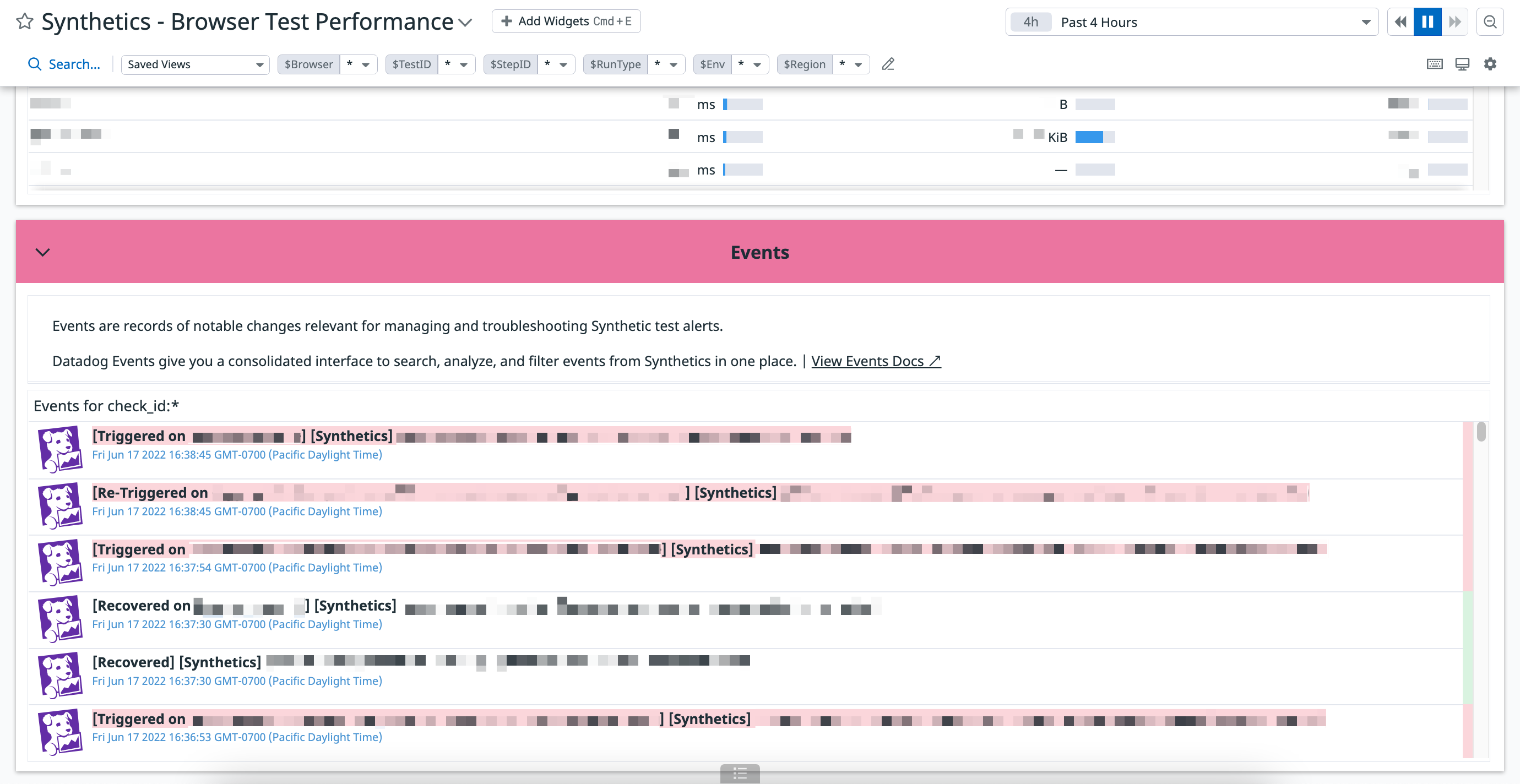
Task: Open the dashboard title dropdown chevron
Action: click(x=465, y=23)
